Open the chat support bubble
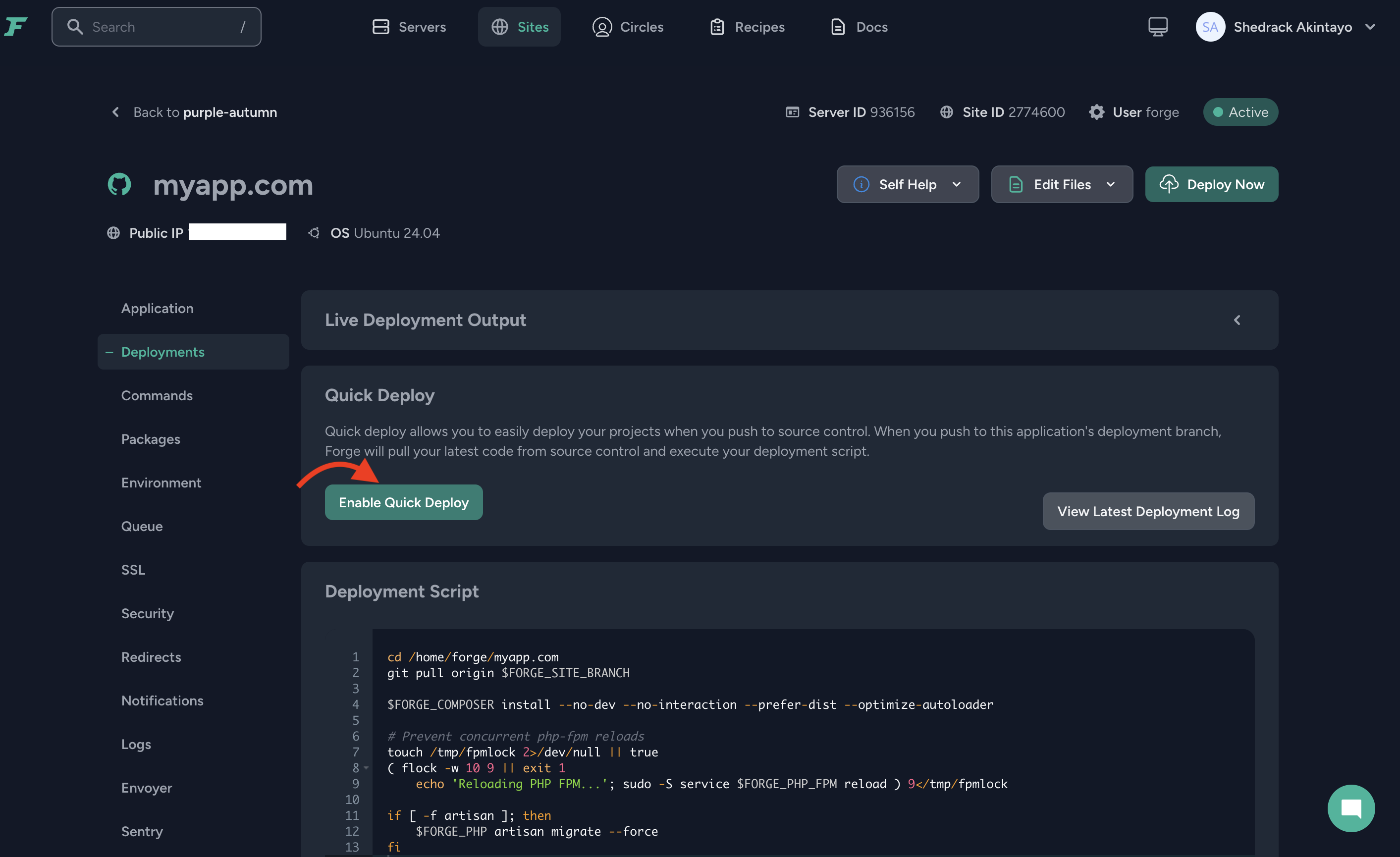Screen dimensions: 1400x857 point(1350,808)
